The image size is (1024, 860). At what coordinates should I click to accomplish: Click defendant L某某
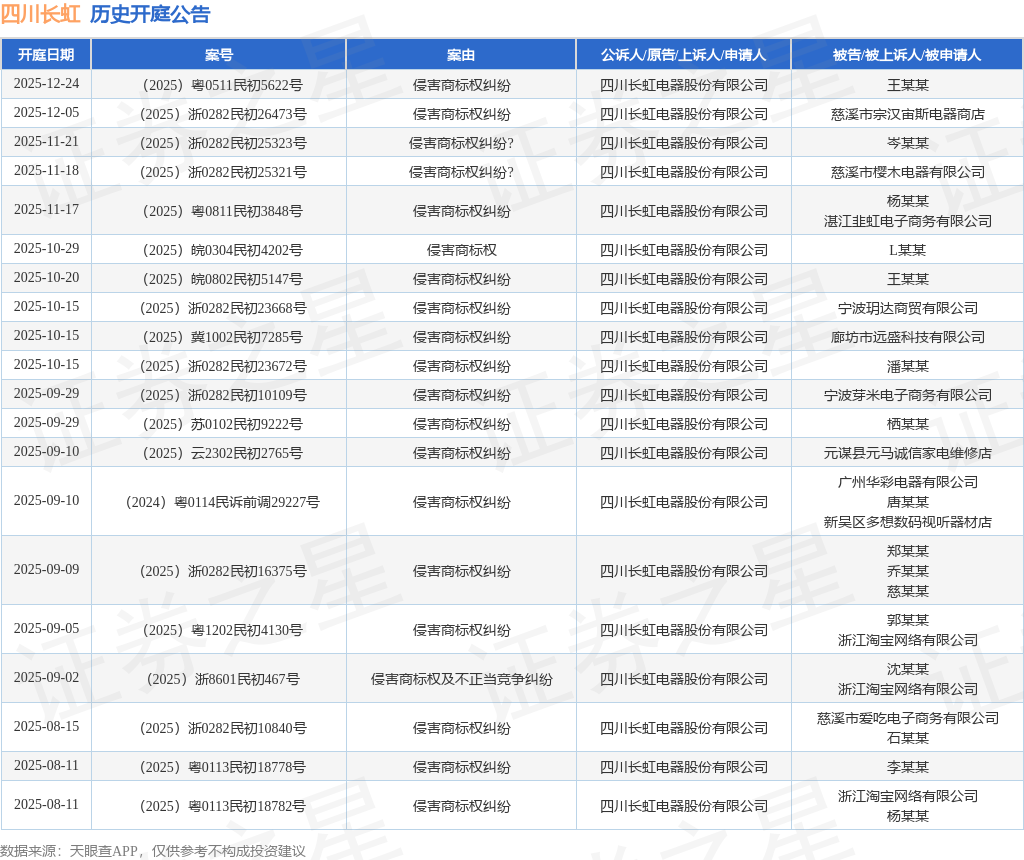pos(908,250)
